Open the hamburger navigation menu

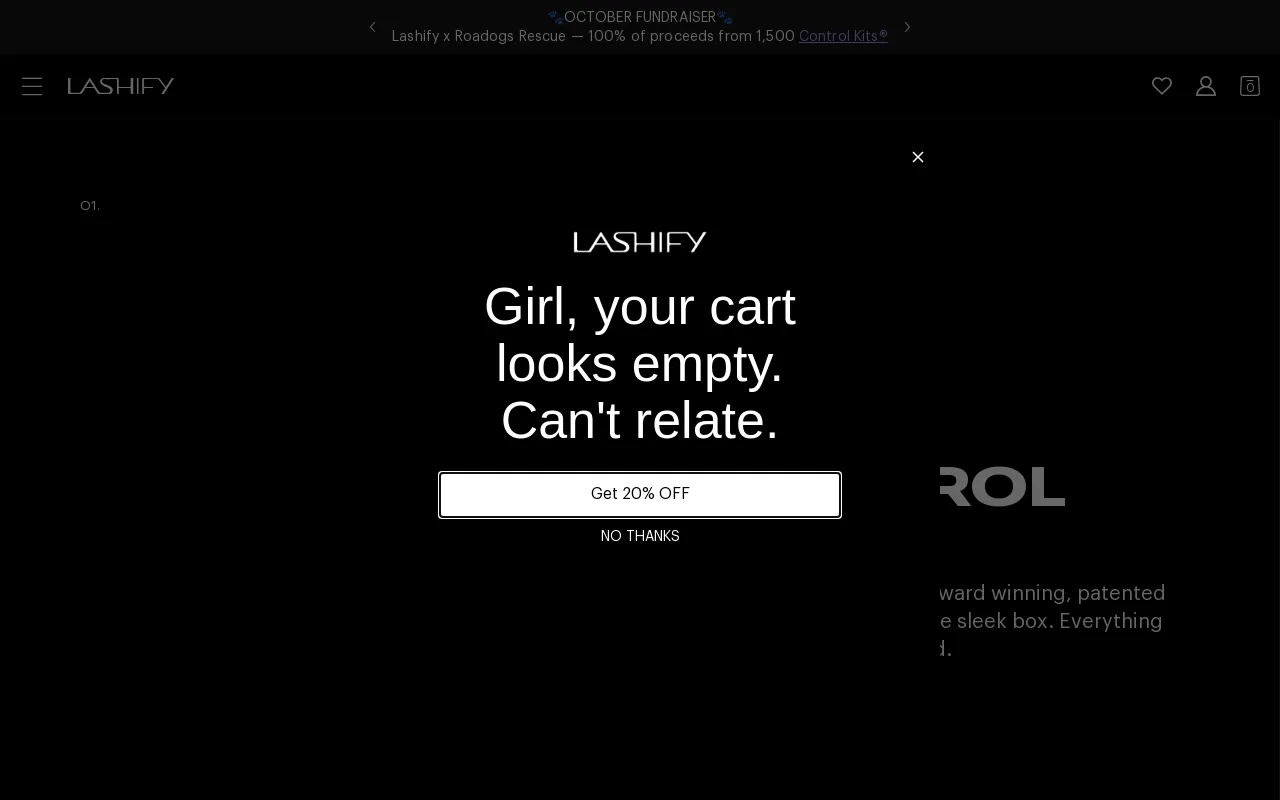click(x=32, y=87)
